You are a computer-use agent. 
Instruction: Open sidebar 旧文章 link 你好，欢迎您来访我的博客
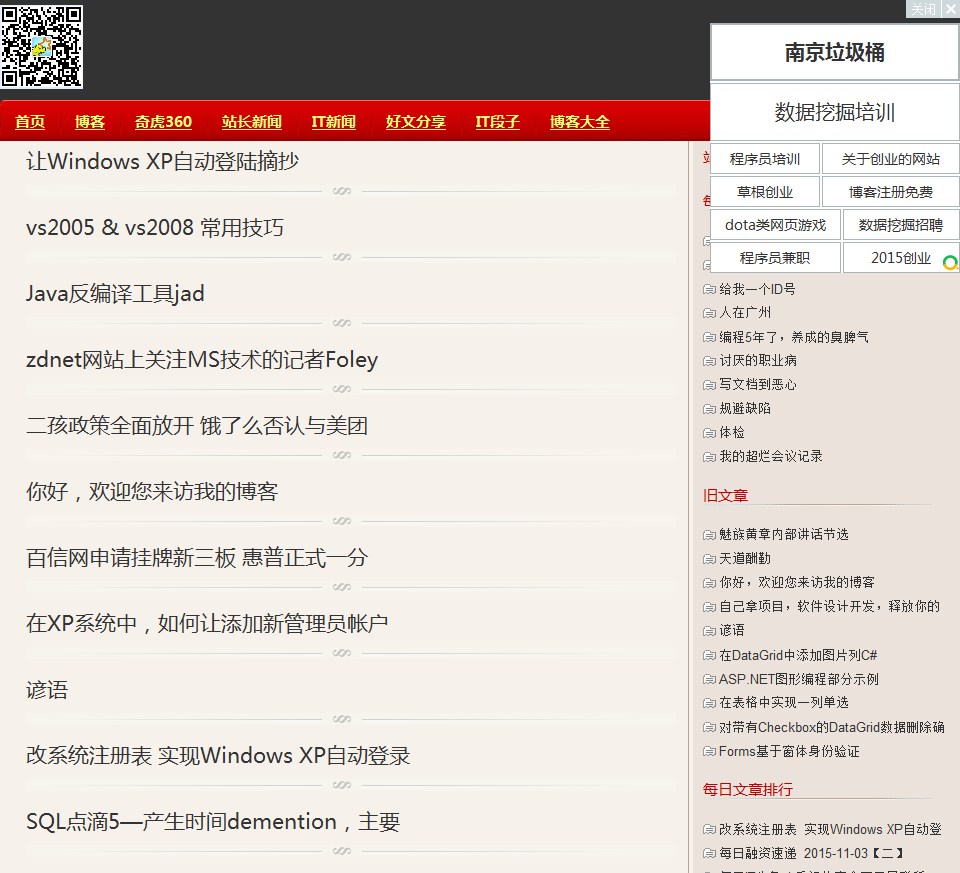point(797,582)
